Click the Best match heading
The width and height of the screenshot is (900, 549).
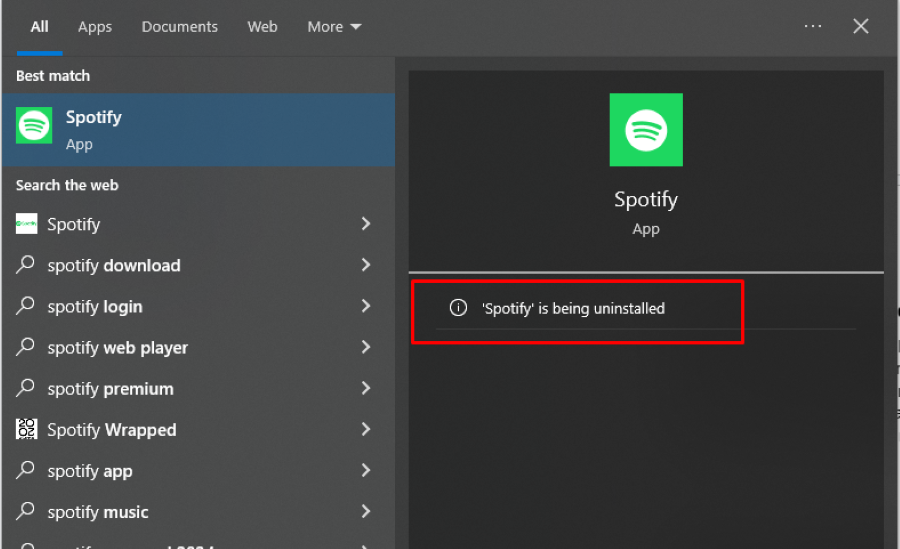(53, 76)
